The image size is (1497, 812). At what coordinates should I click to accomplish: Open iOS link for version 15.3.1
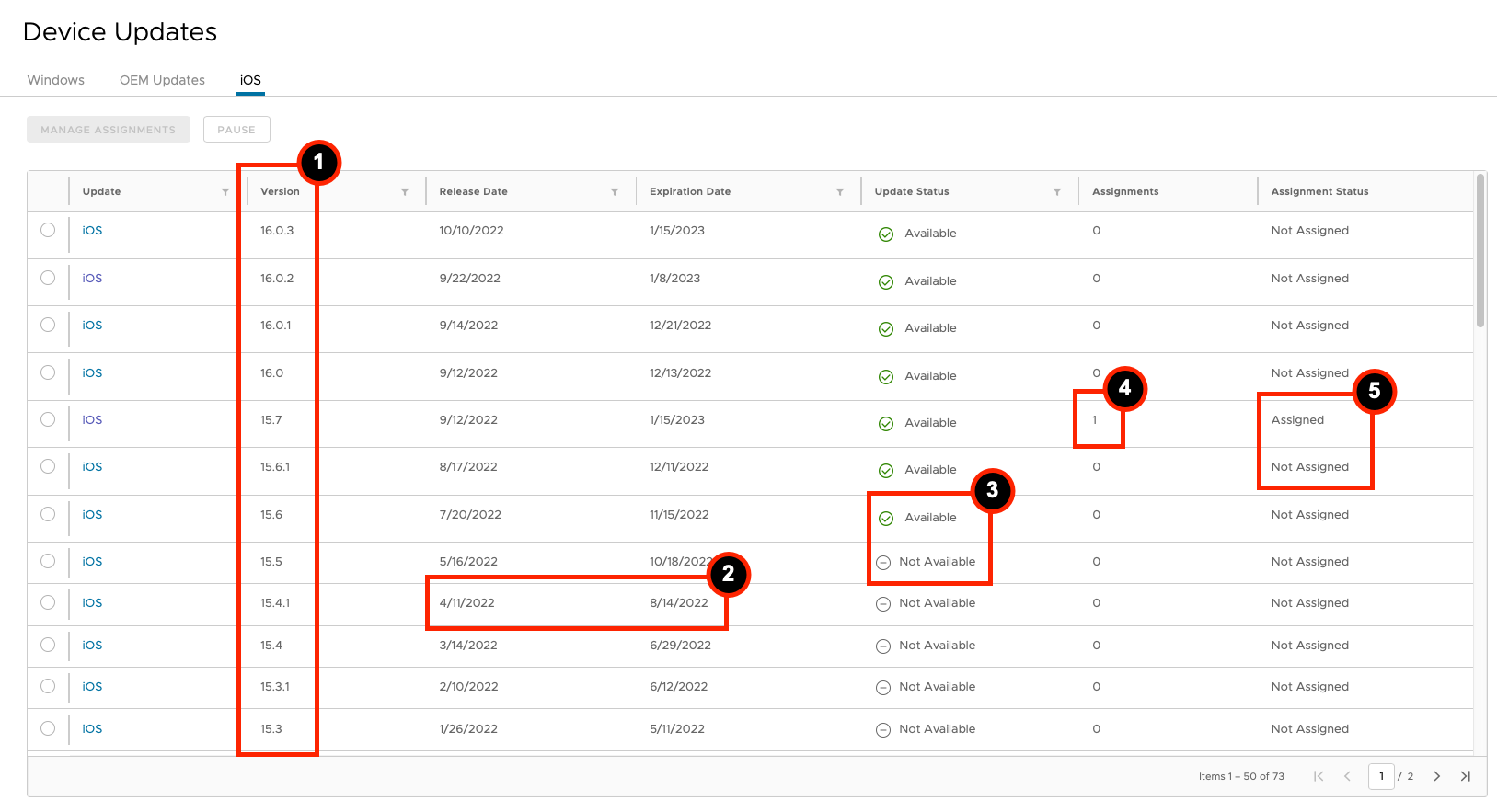click(92, 687)
